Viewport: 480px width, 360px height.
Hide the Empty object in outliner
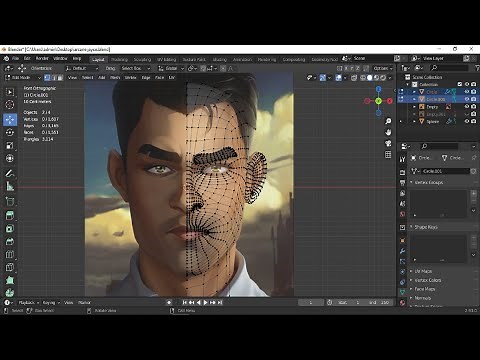467,107
